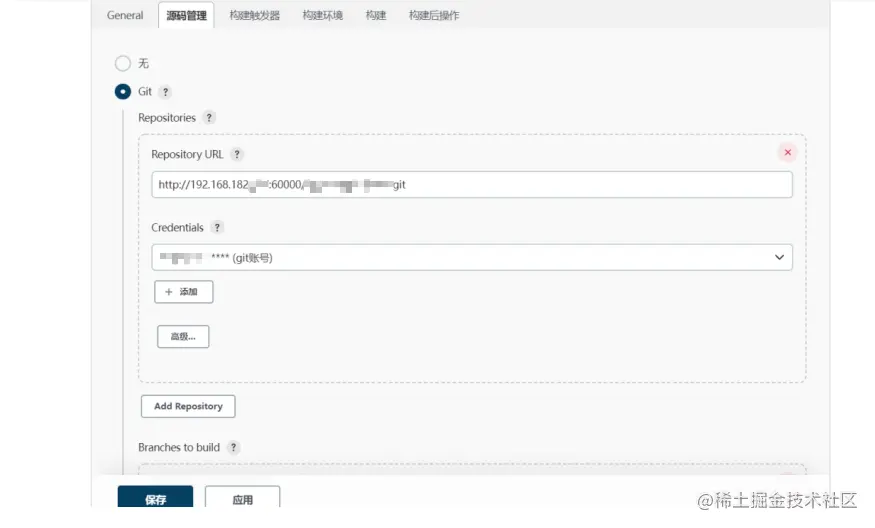Open help icon for Repository URL

(237, 155)
